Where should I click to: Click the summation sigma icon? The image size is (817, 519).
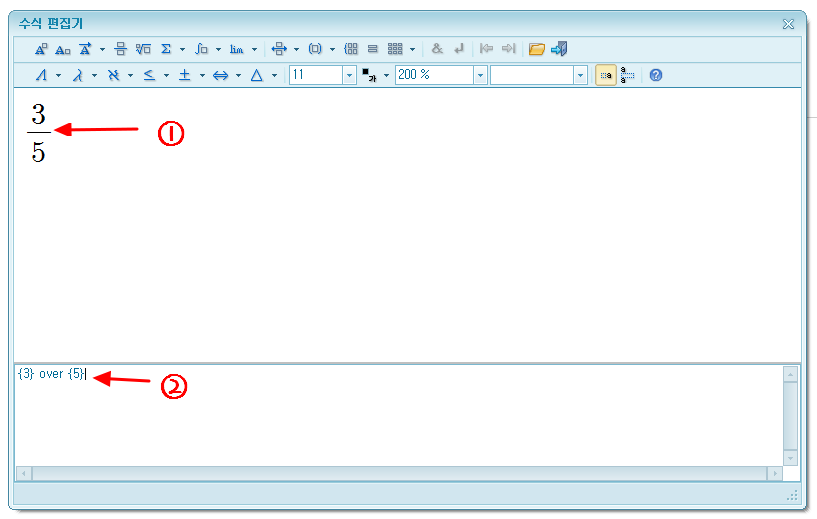click(166, 50)
